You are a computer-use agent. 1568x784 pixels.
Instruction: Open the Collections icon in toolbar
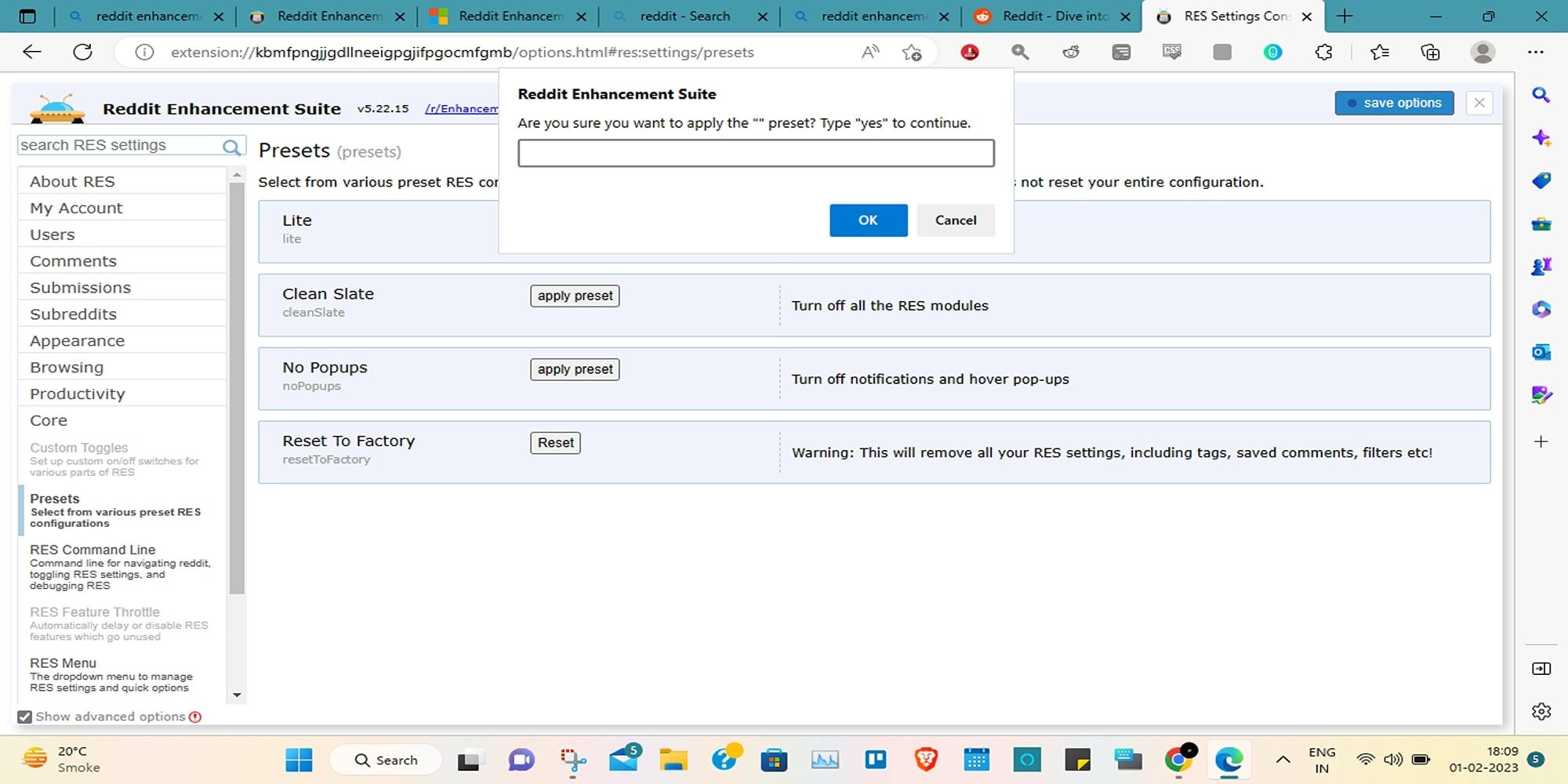[x=1430, y=53]
